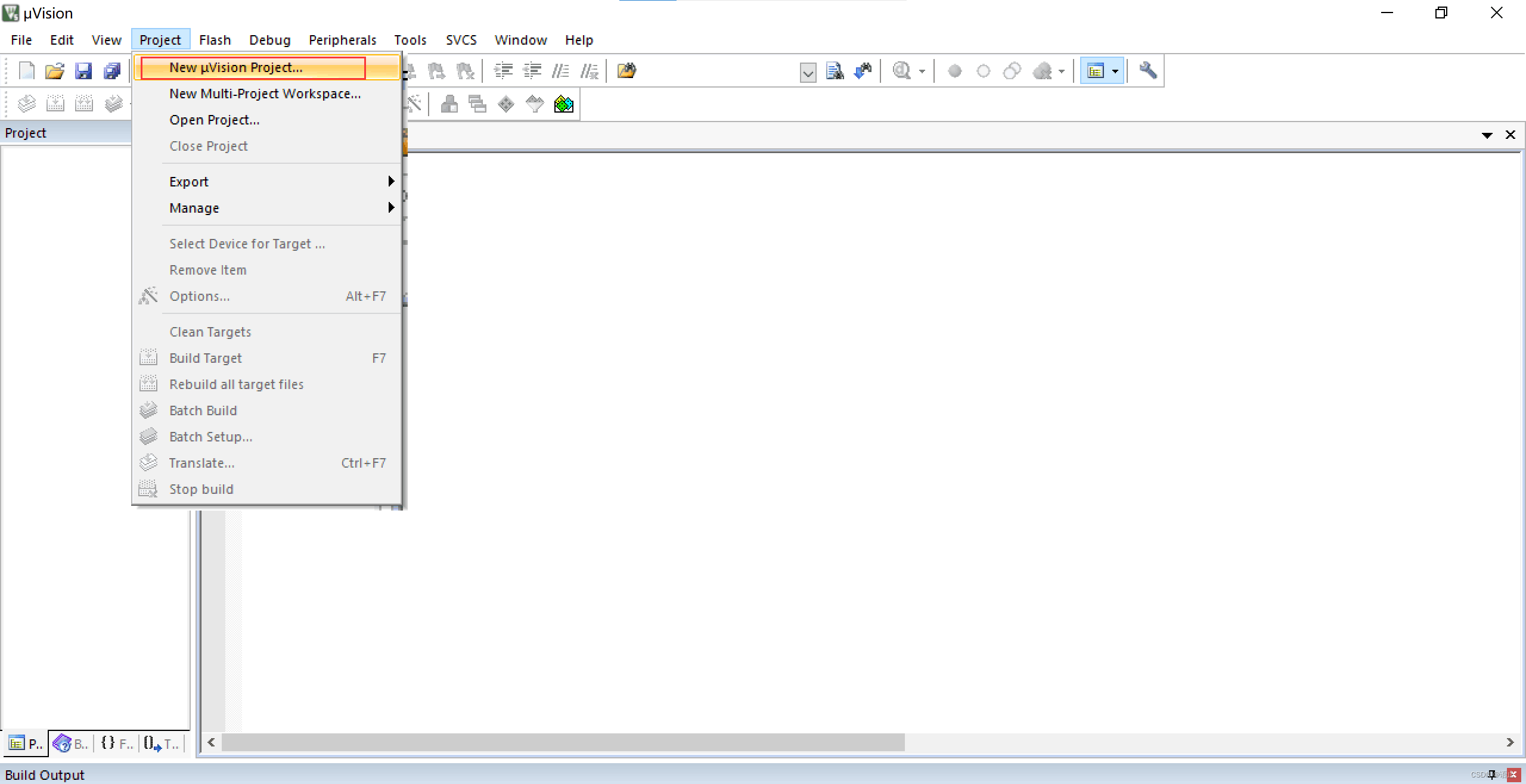Click the Save All toolbar icon

[112, 71]
